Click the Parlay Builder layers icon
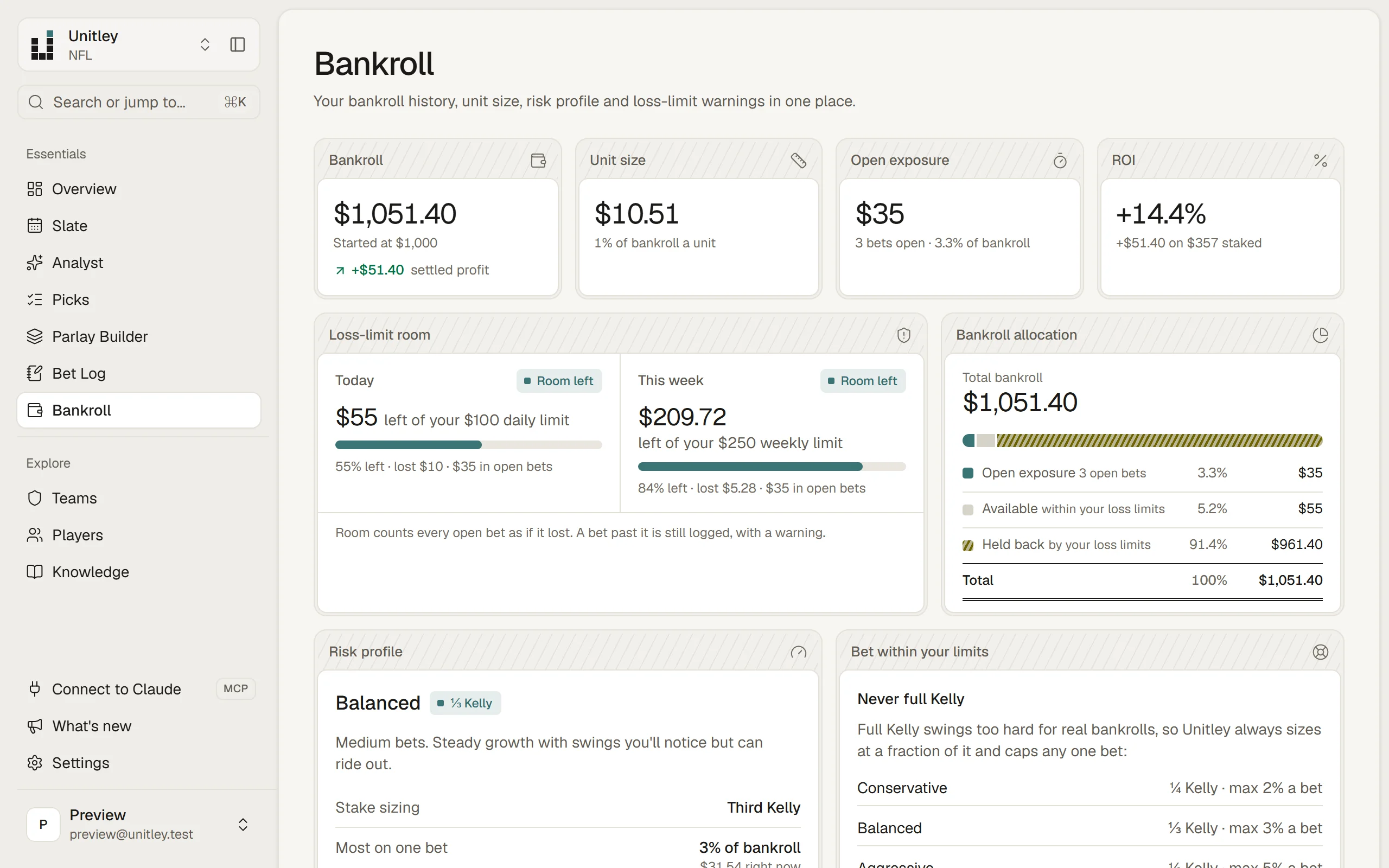The height and width of the screenshot is (868, 1389). [x=34, y=336]
